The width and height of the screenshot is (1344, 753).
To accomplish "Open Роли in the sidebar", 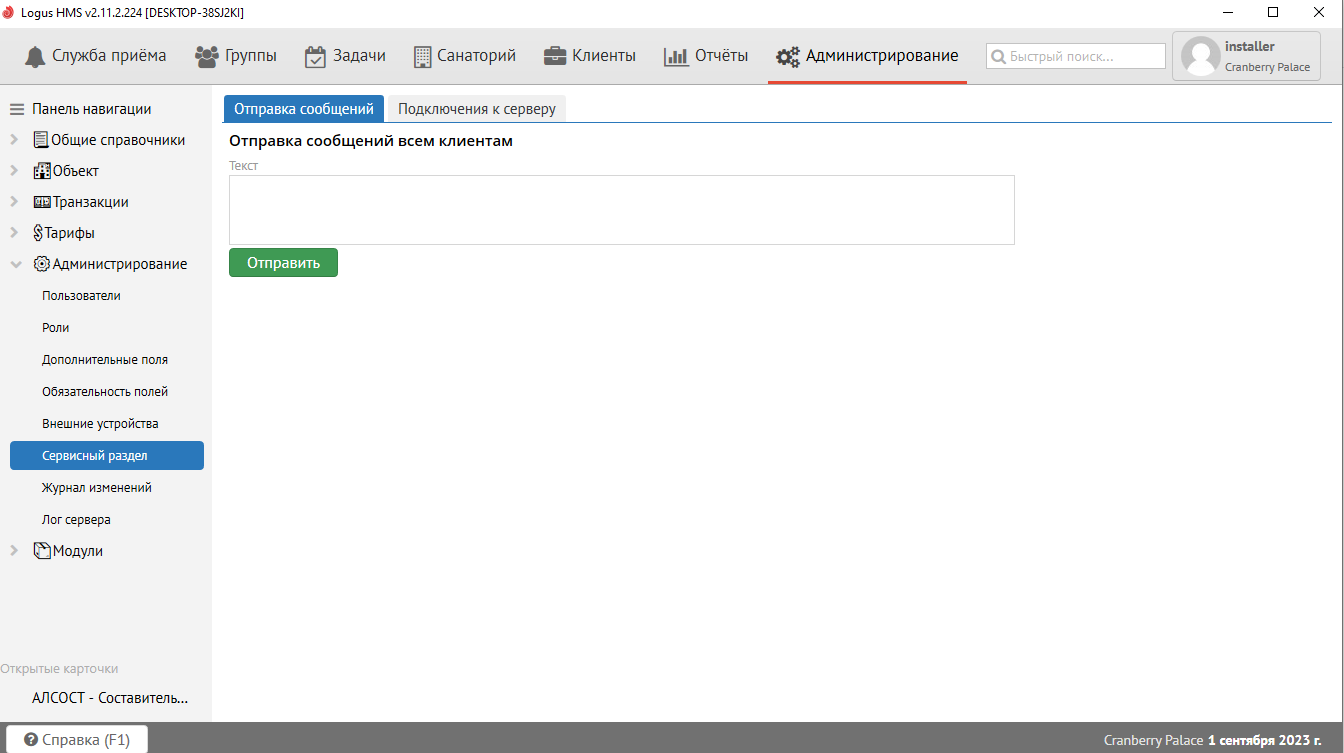I will (55, 328).
